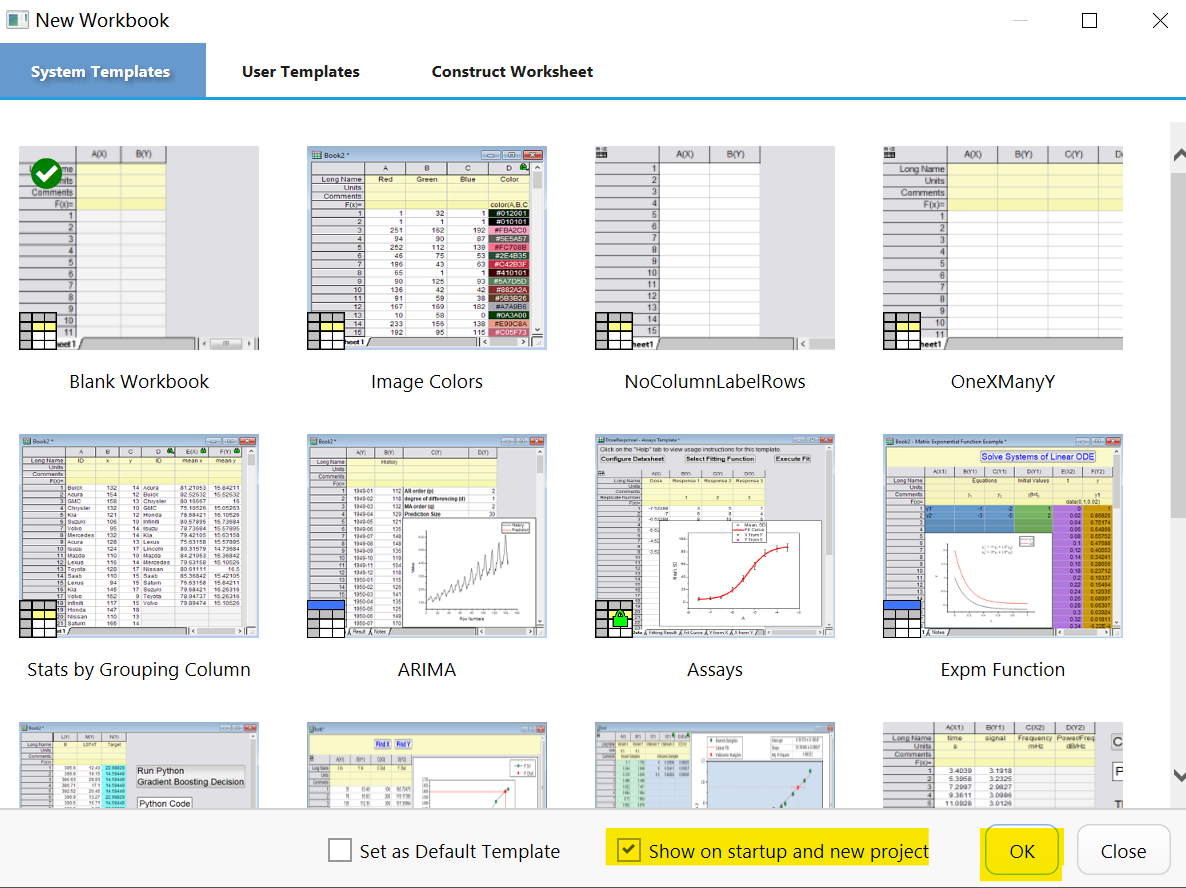This screenshot has width=1186, height=888.
Task: Click the scroll down arrow of template list
Action: point(1178,775)
